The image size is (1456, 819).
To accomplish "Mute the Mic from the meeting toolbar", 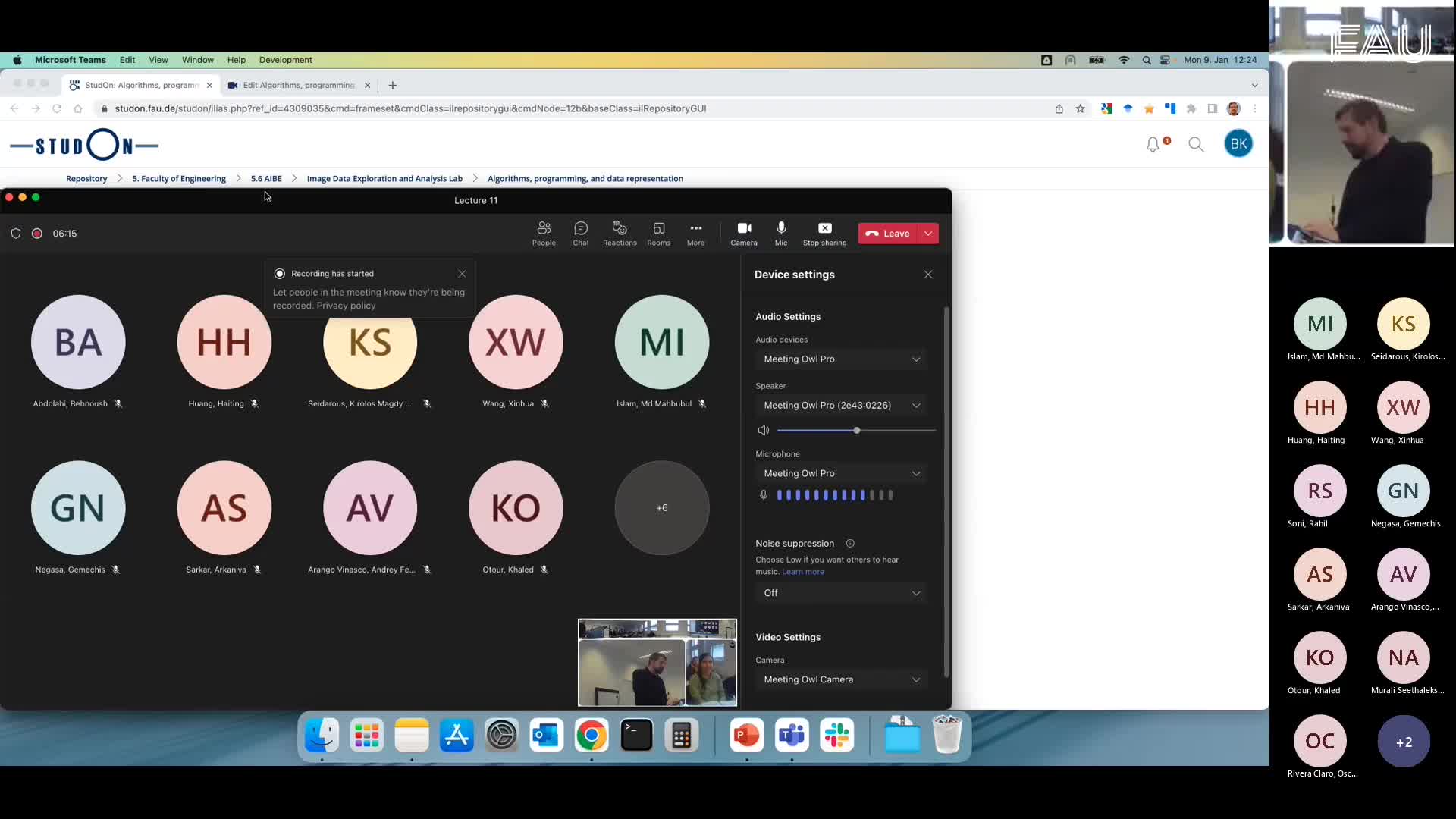I will 780,233.
